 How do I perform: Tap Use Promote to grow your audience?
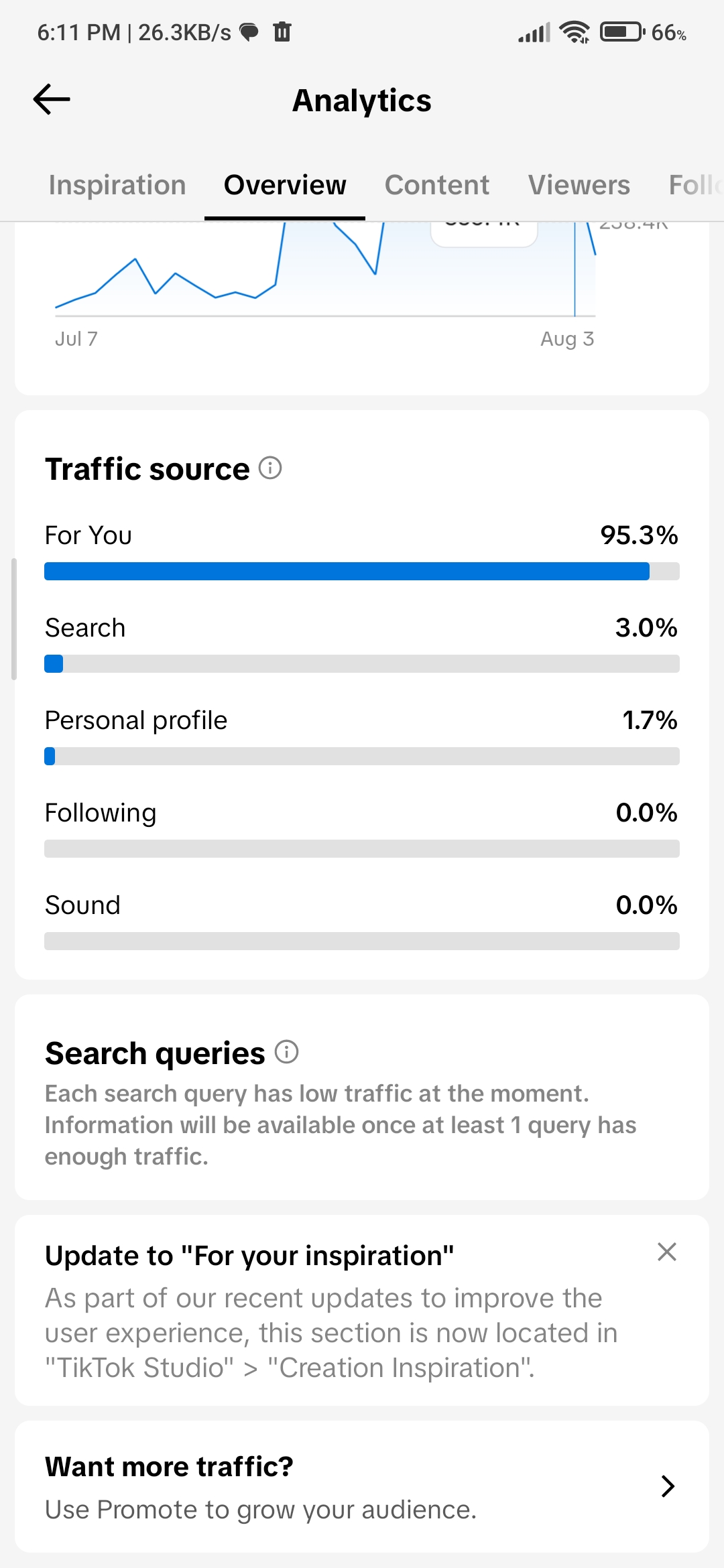click(261, 1510)
